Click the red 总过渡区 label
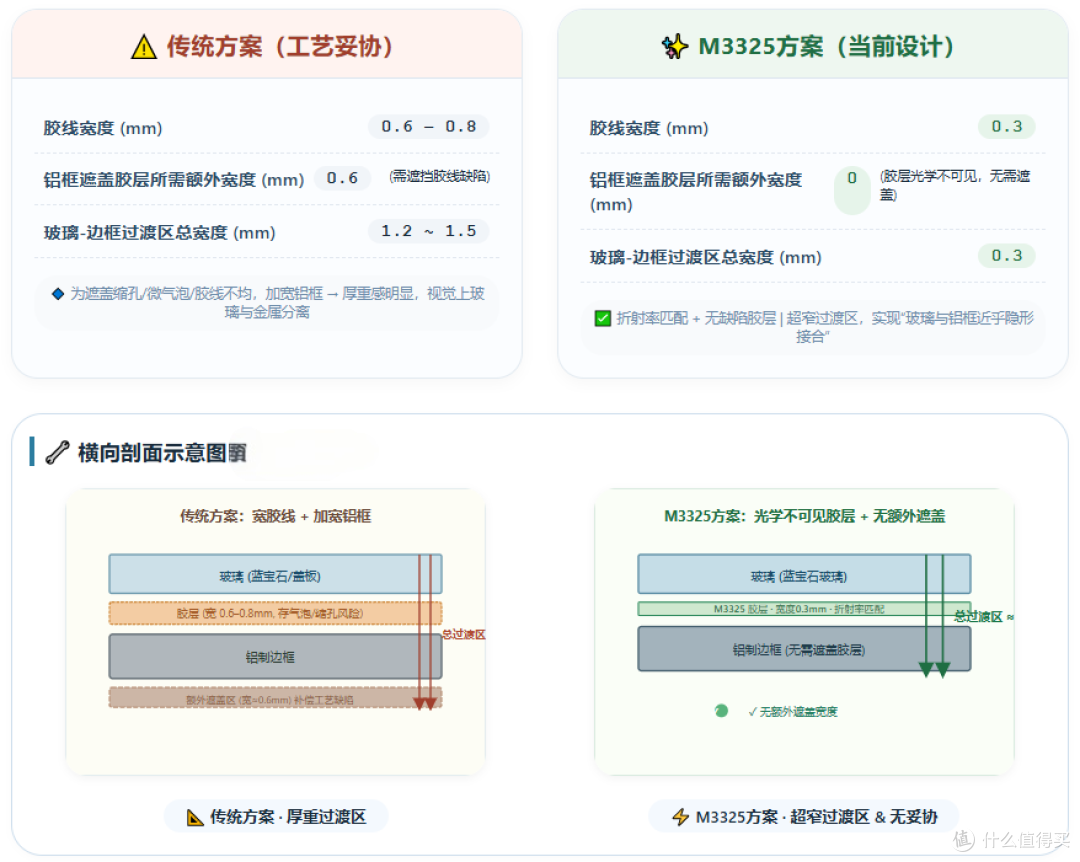Image resolution: width=1080 pixels, height=862 pixels. point(464,635)
